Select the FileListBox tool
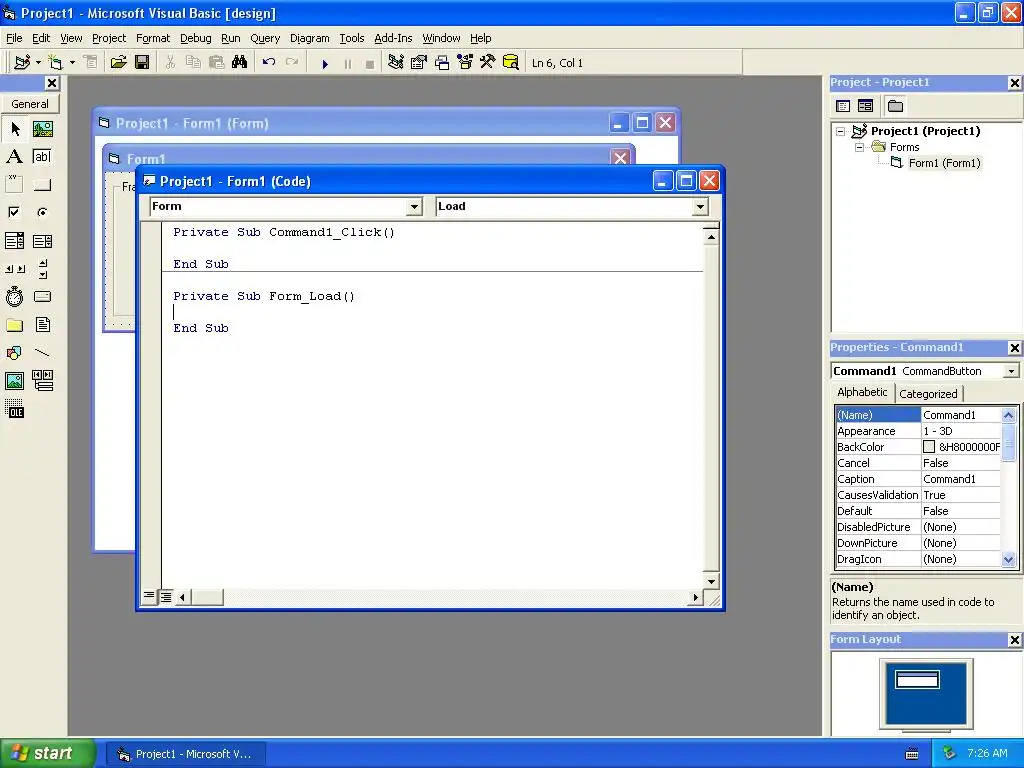This screenshot has width=1024, height=768. 42,325
